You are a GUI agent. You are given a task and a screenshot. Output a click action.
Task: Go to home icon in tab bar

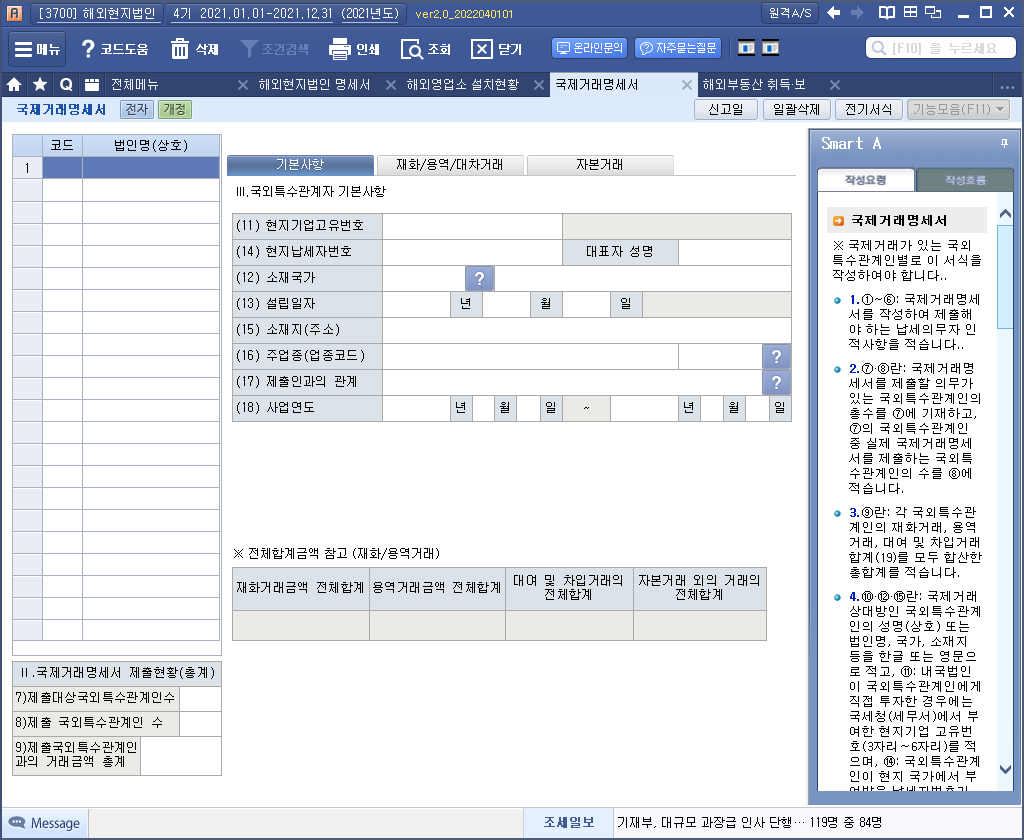tap(14, 84)
